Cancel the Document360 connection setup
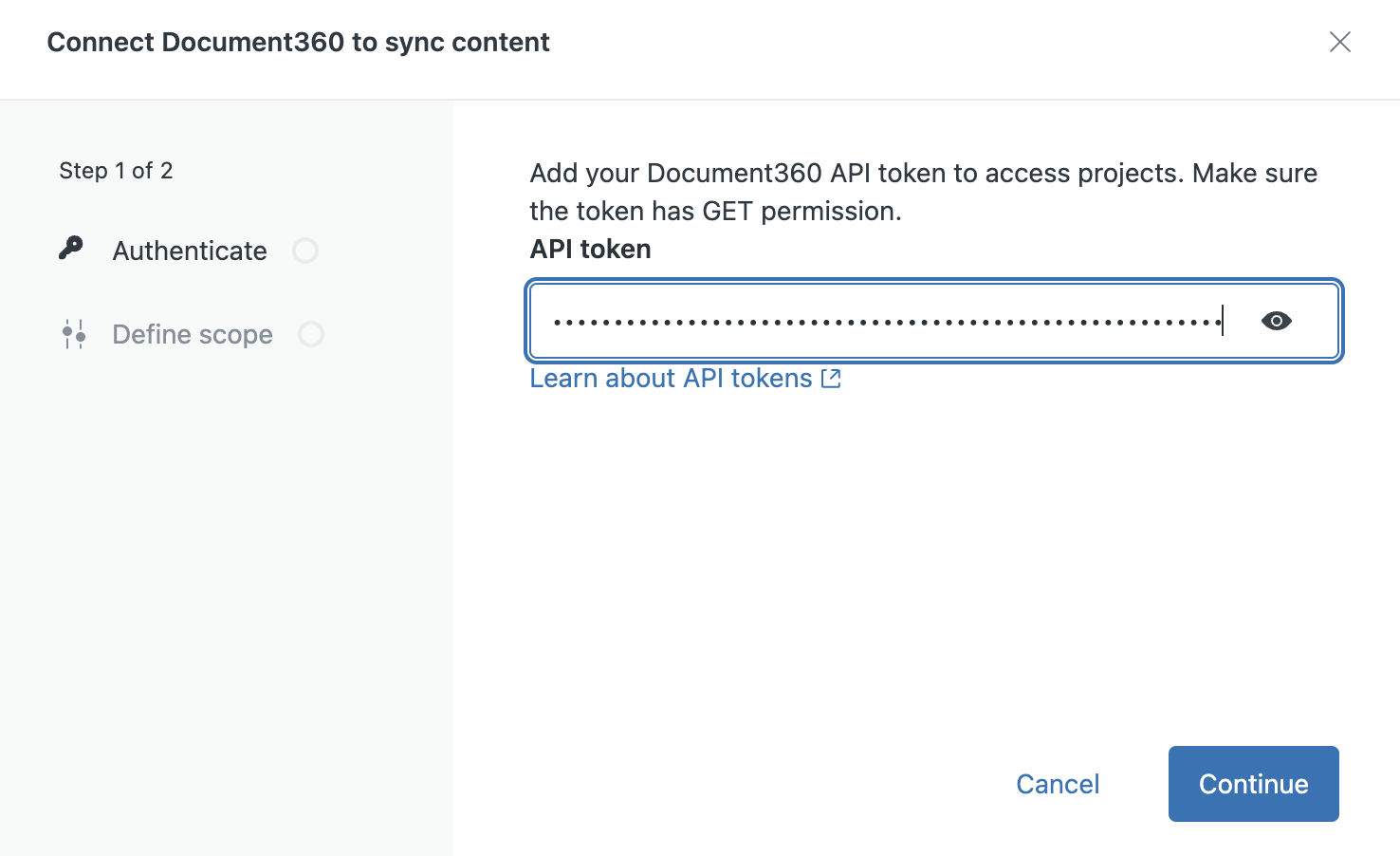1400x856 pixels. (1058, 784)
